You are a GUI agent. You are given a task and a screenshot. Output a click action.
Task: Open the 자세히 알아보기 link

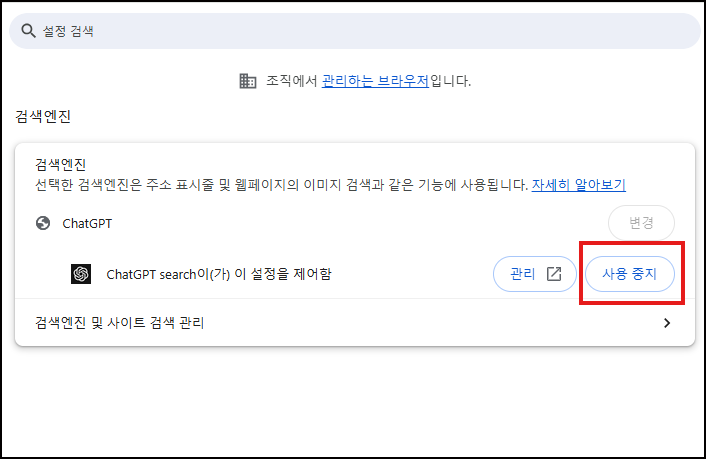click(x=579, y=185)
